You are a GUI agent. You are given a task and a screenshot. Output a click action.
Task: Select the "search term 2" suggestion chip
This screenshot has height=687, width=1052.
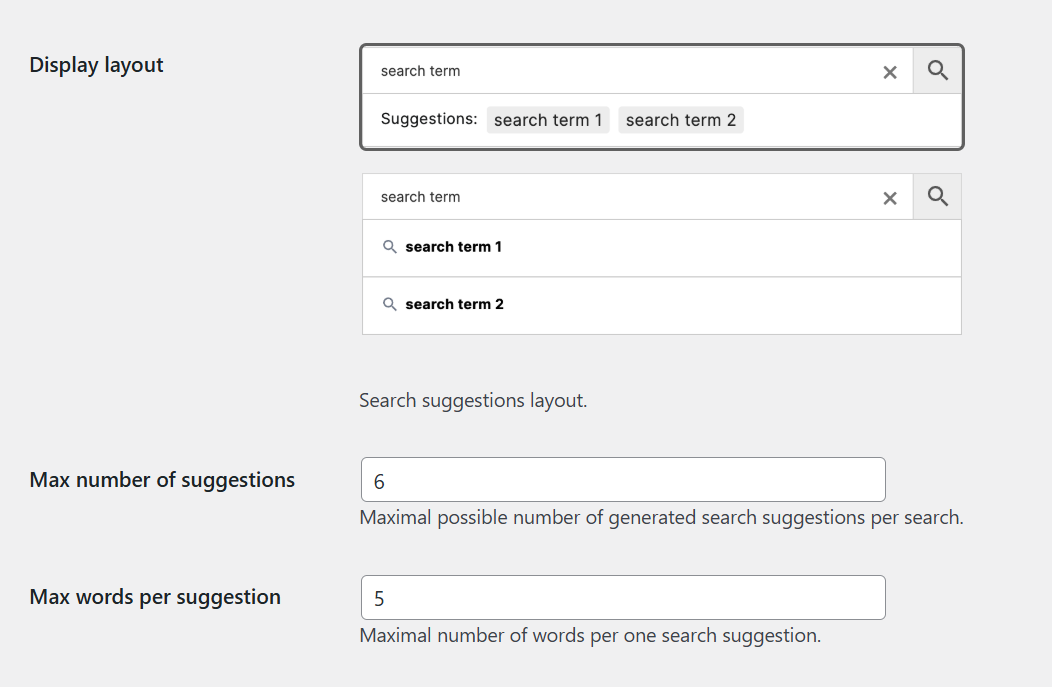[x=681, y=120]
